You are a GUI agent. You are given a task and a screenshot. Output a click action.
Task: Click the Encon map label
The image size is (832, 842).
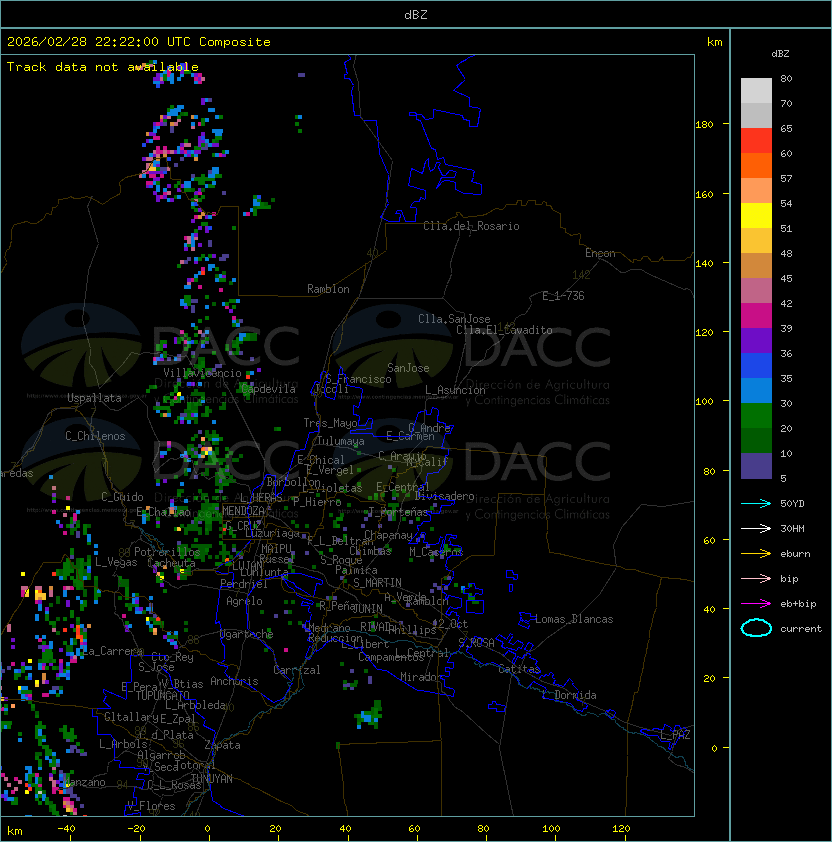(x=600, y=253)
